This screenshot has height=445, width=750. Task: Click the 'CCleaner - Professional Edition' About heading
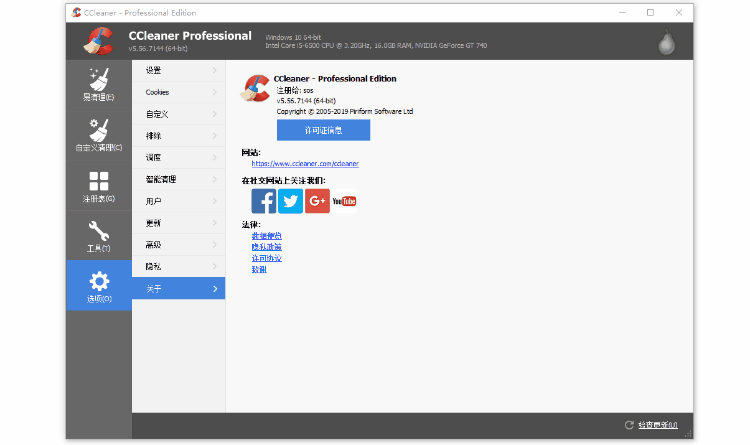tap(335, 79)
